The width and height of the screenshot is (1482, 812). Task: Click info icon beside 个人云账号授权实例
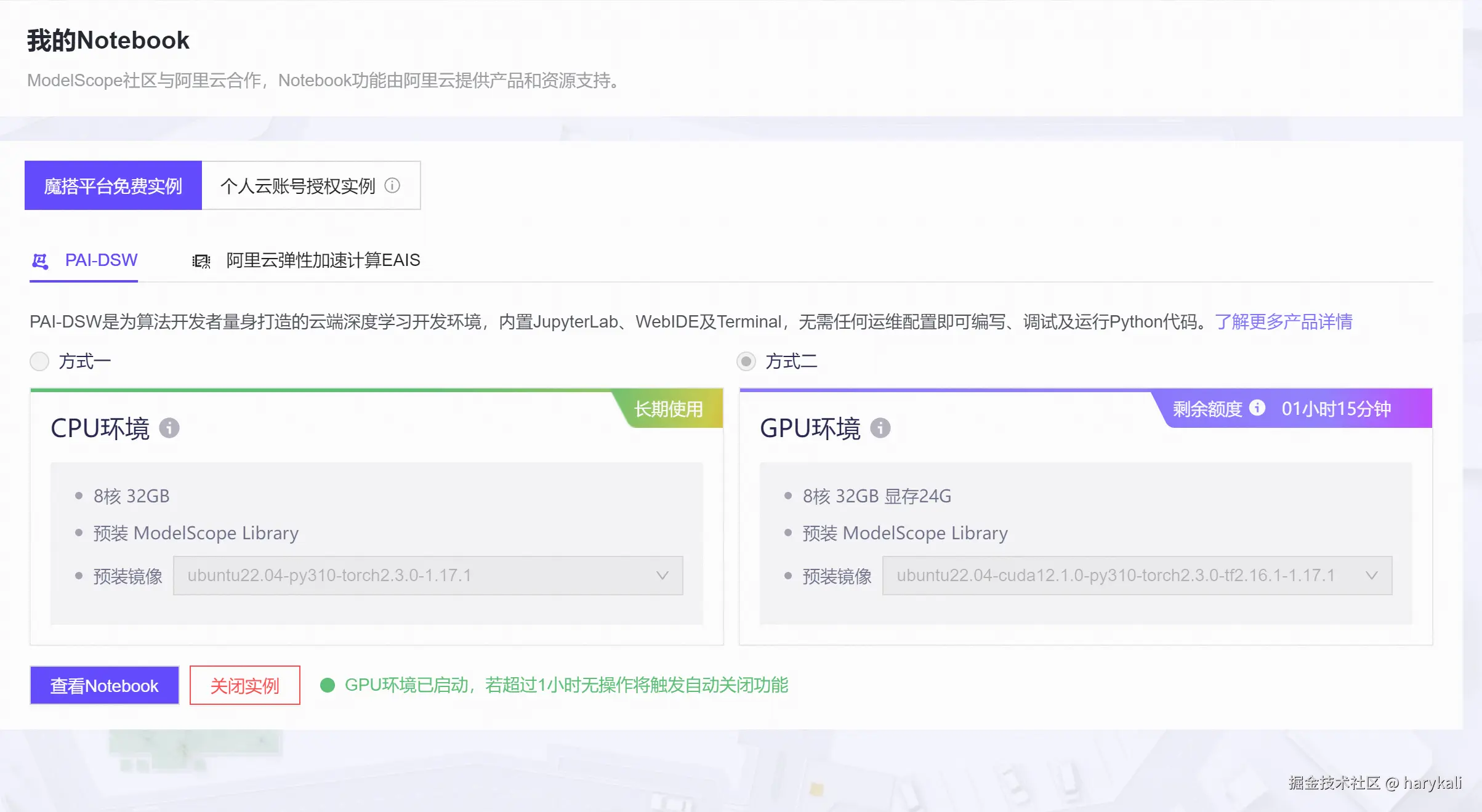[392, 185]
